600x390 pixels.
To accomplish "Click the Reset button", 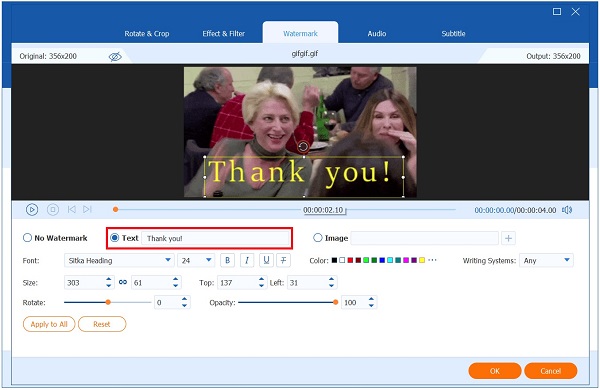I will coord(102,324).
